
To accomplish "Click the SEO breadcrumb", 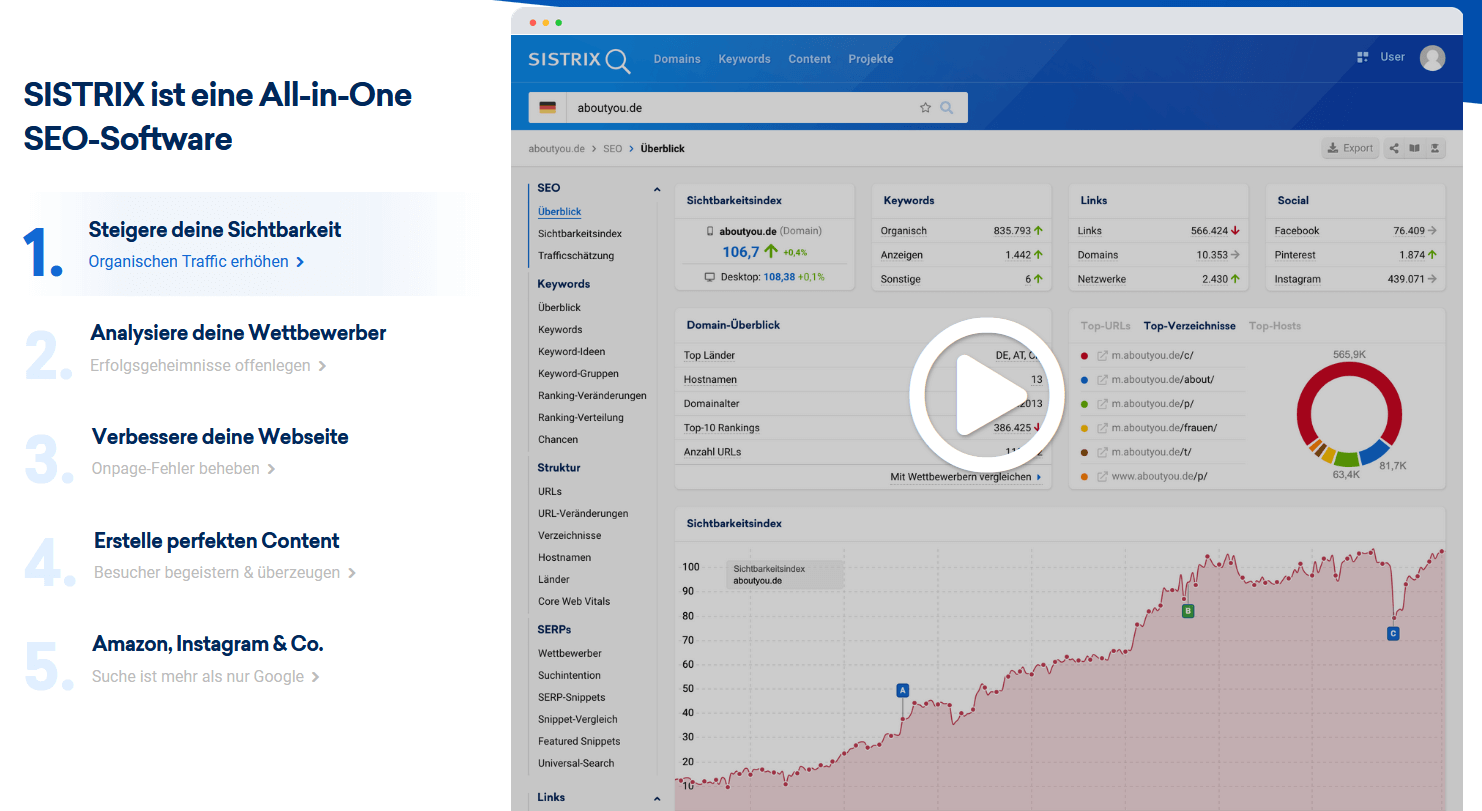I will (x=612, y=148).
